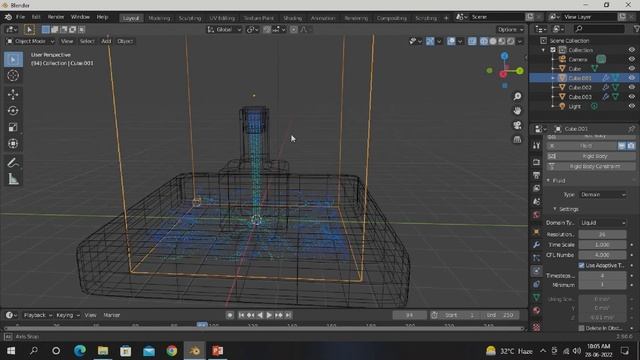Click the outliner search field
The image size is (640, 360).
coord(599,29)
